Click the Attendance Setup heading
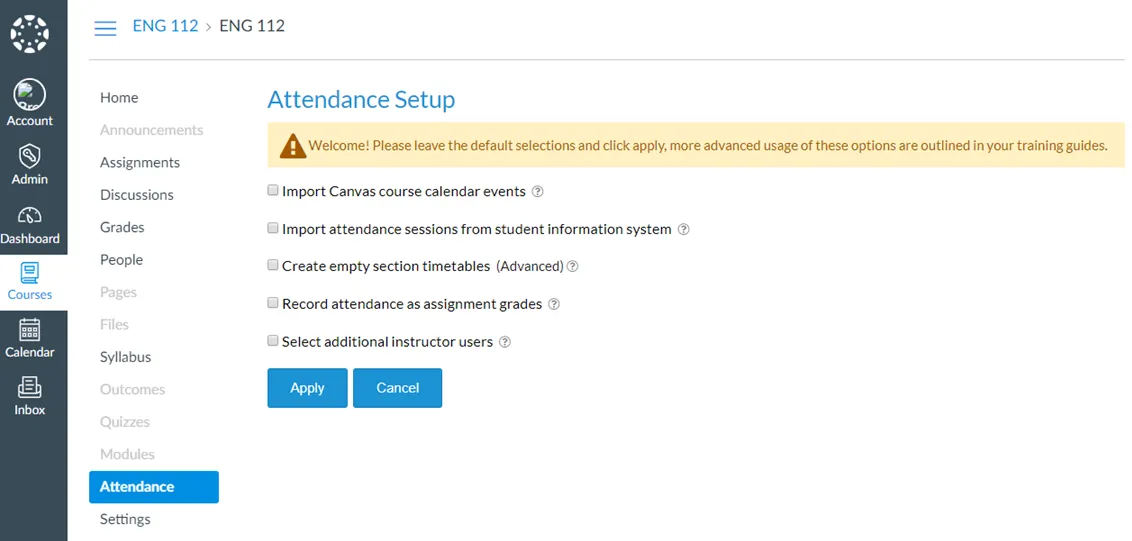Image resolution: width=1132 pixels, height=541 pixels. tap(361, 100)
